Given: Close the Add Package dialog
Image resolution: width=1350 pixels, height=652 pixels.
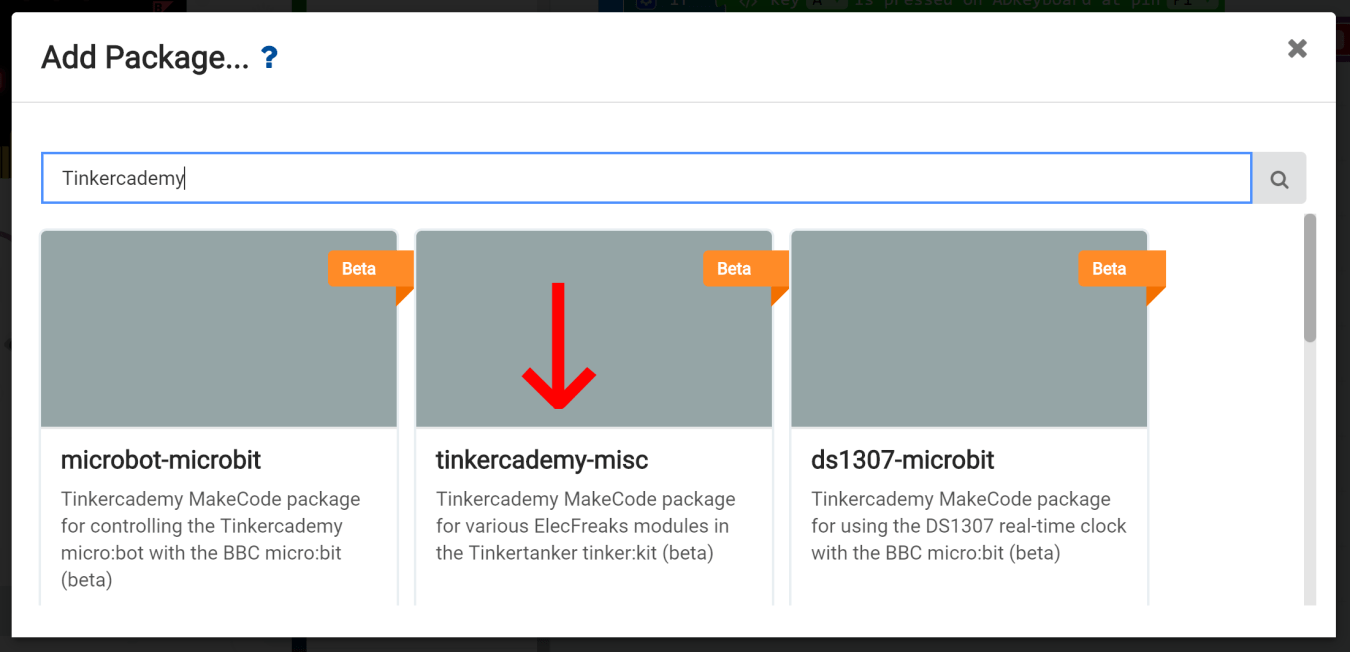Looking at the screenshot, I should [1297, 48].
